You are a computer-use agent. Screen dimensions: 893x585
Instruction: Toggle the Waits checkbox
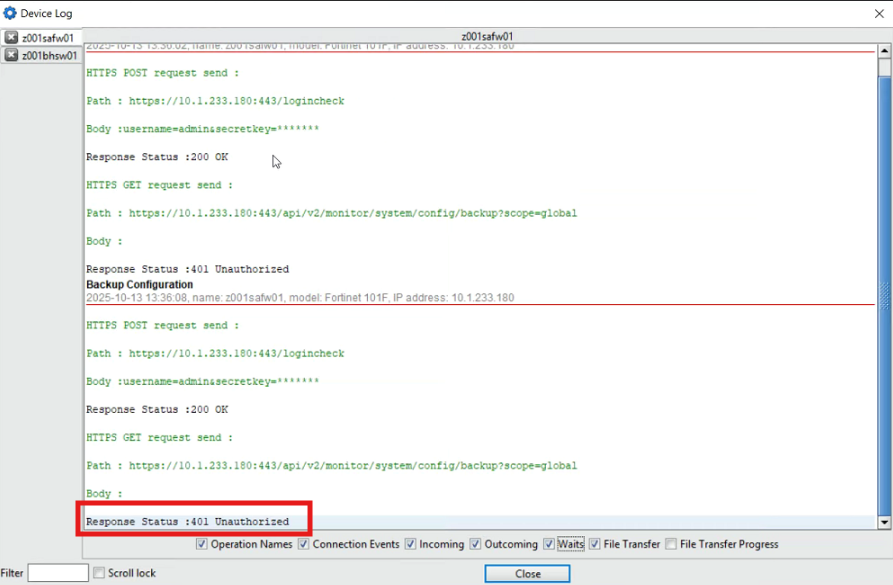tap(548, 544)
